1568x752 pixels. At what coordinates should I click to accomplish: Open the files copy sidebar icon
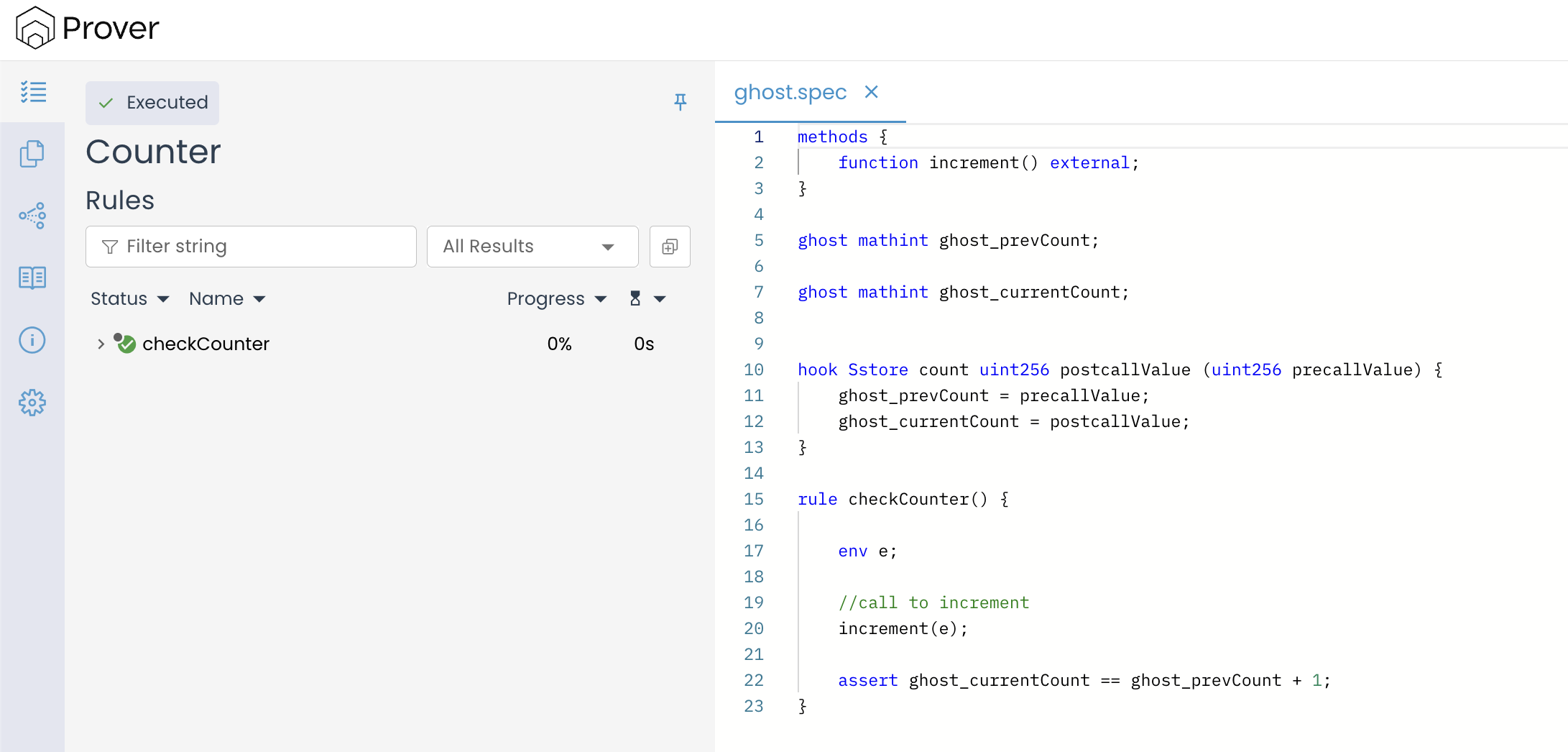pyautogui.click(x=32, y=154)
